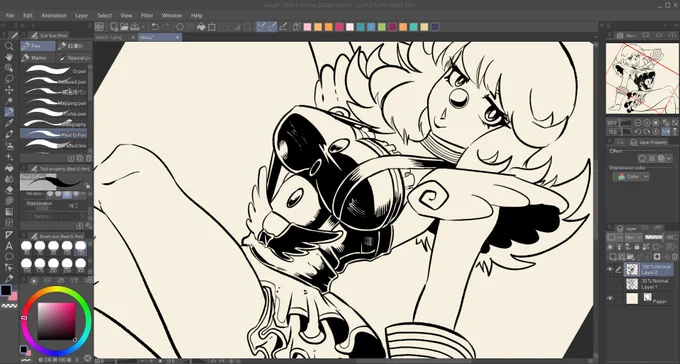Toggle snap to special ruler button

coord(272,27)
